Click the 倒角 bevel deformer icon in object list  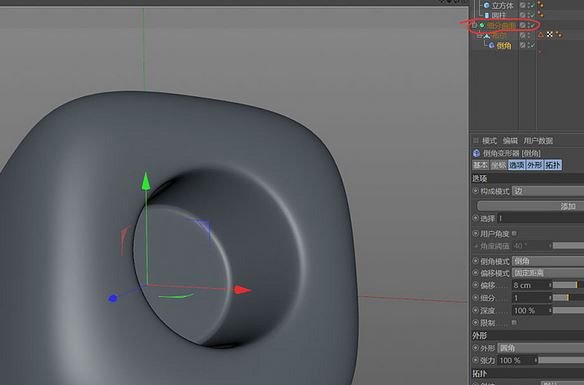coord(492,45)
